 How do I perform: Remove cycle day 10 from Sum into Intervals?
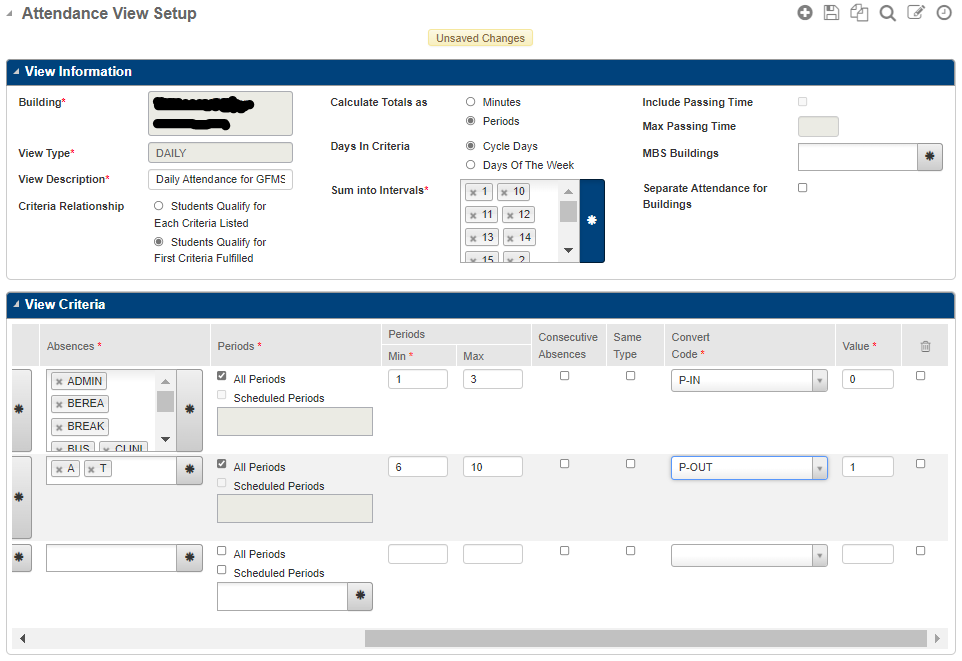click(504, 191)
